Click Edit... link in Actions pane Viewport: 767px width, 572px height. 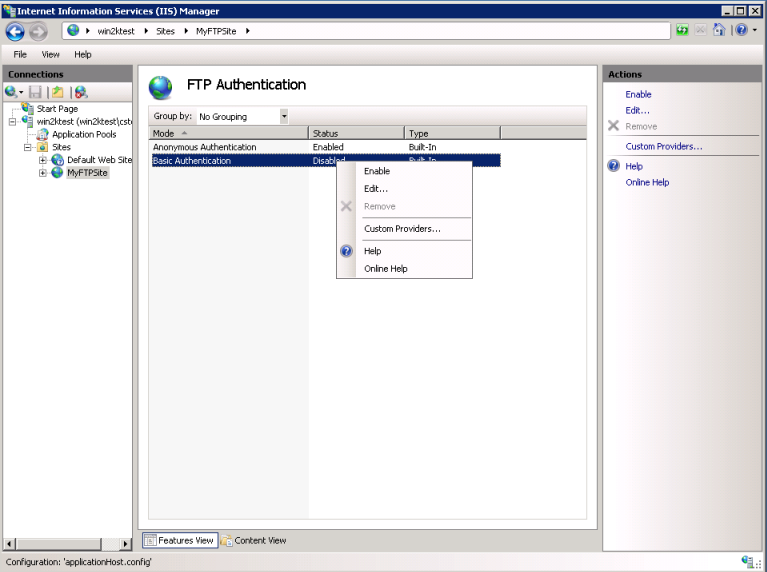[637, 110]
